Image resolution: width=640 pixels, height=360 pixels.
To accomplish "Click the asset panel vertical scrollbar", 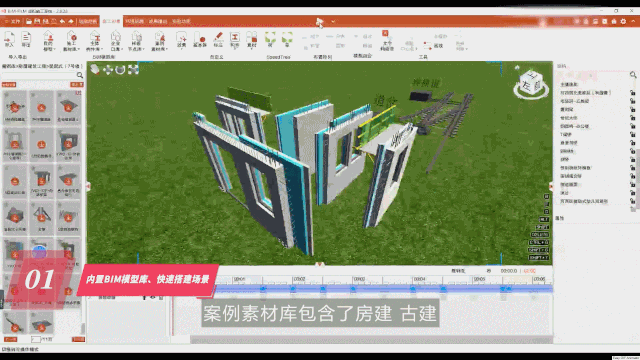I will (x=83, y=328).
